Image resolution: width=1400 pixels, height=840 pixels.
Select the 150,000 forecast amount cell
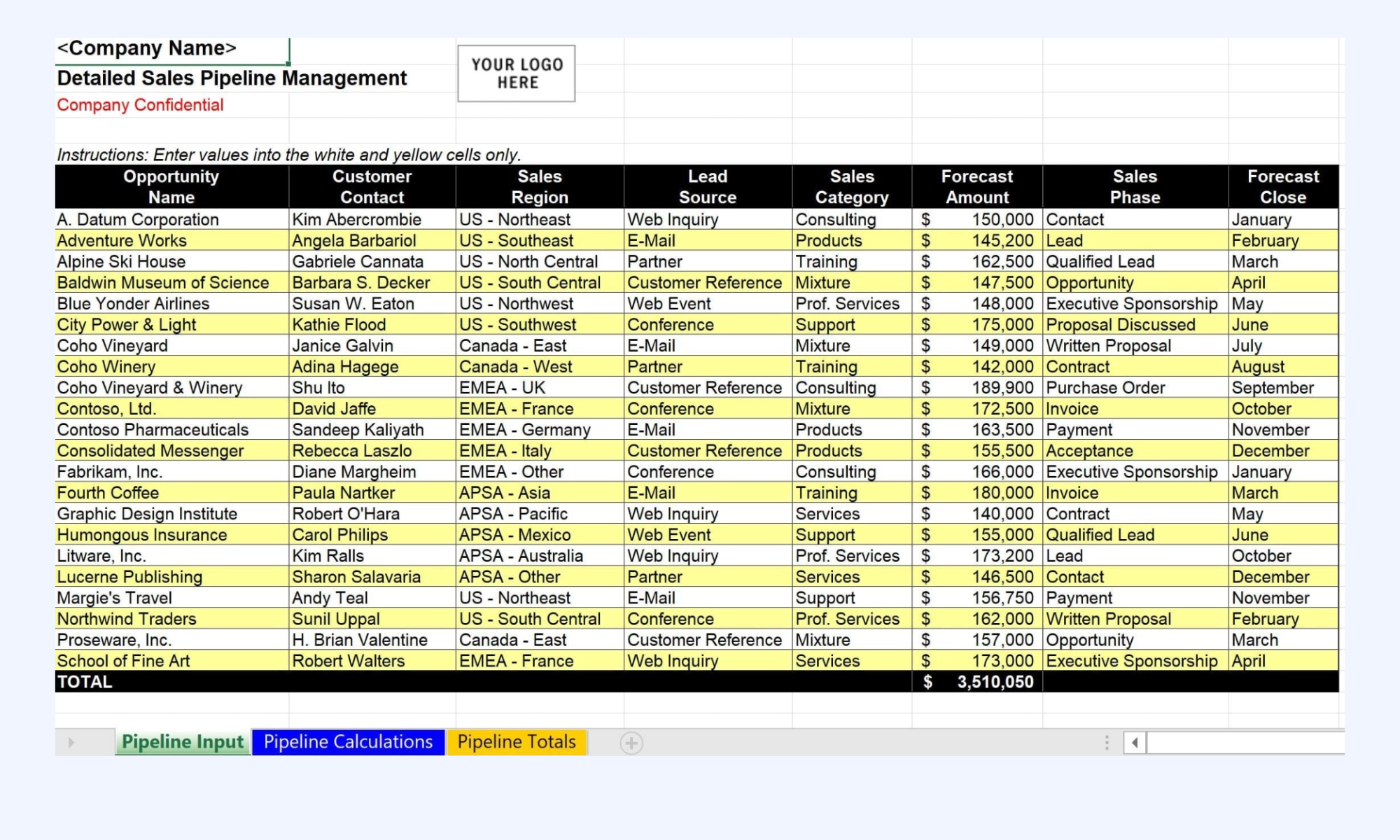[977, 219]
